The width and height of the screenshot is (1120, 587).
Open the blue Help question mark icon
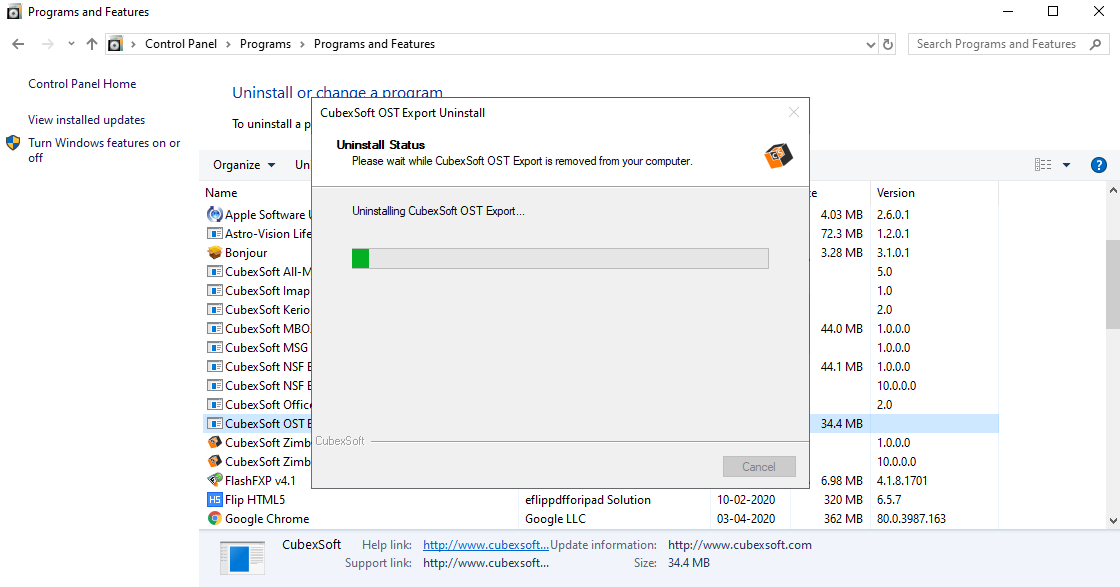coord(1098,165)
